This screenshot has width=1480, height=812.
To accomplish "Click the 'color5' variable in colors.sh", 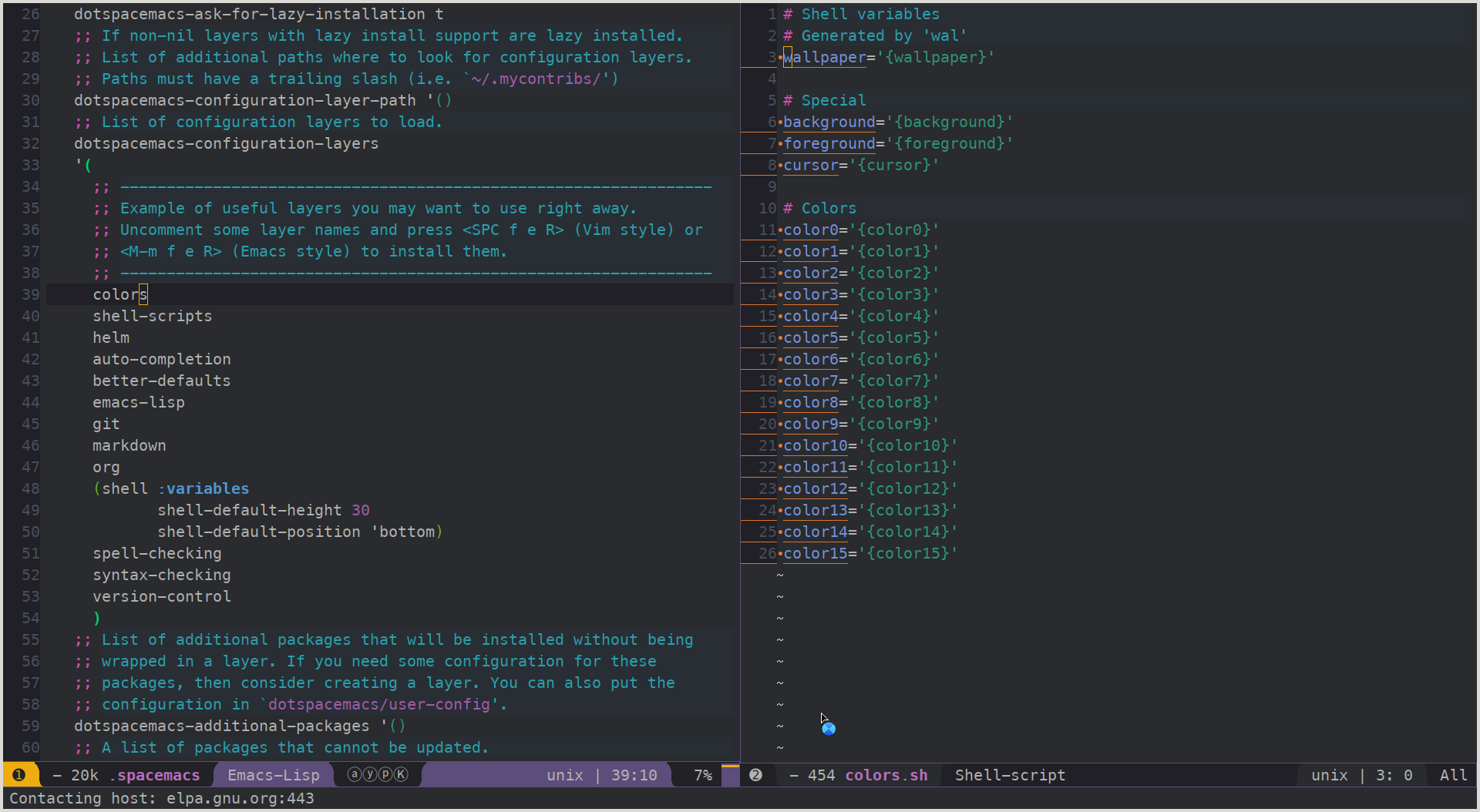I will coord(811,337).
